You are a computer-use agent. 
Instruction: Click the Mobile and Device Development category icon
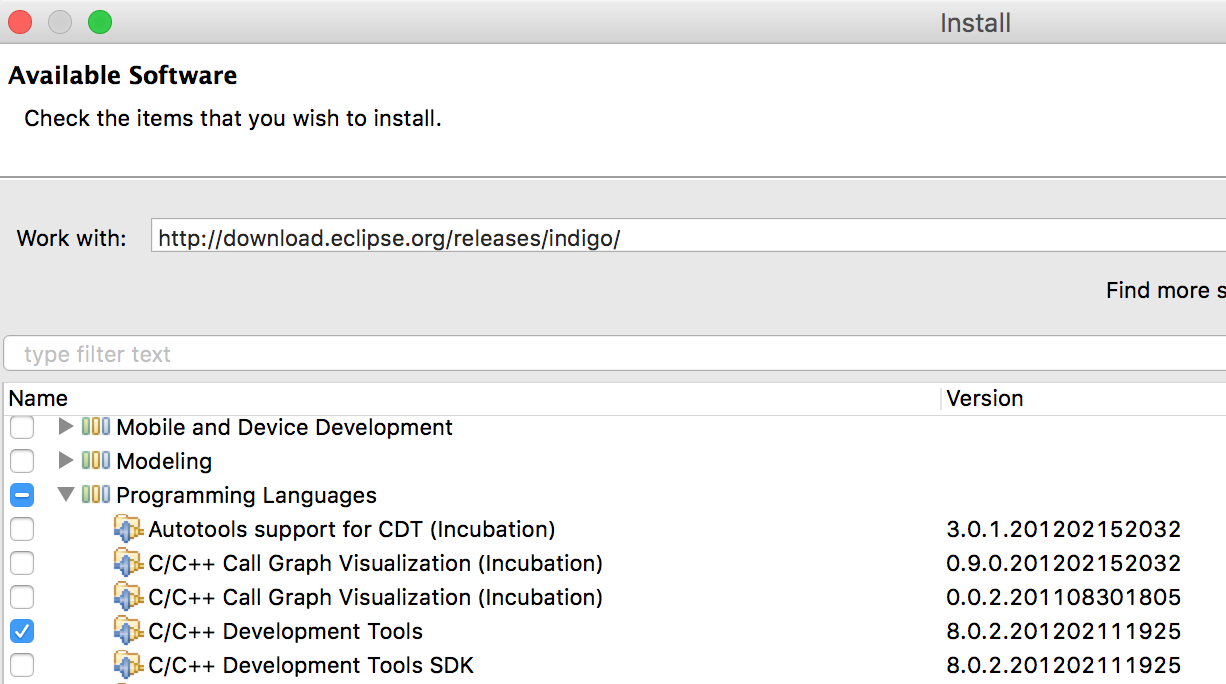coord(96,427)
